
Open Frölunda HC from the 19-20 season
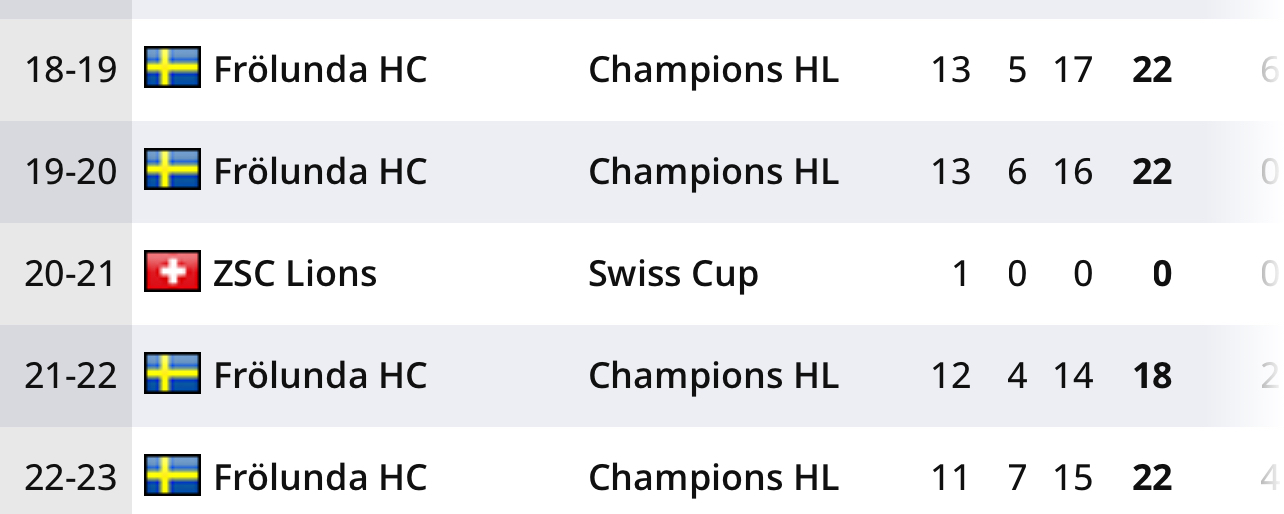coord(320,172)
